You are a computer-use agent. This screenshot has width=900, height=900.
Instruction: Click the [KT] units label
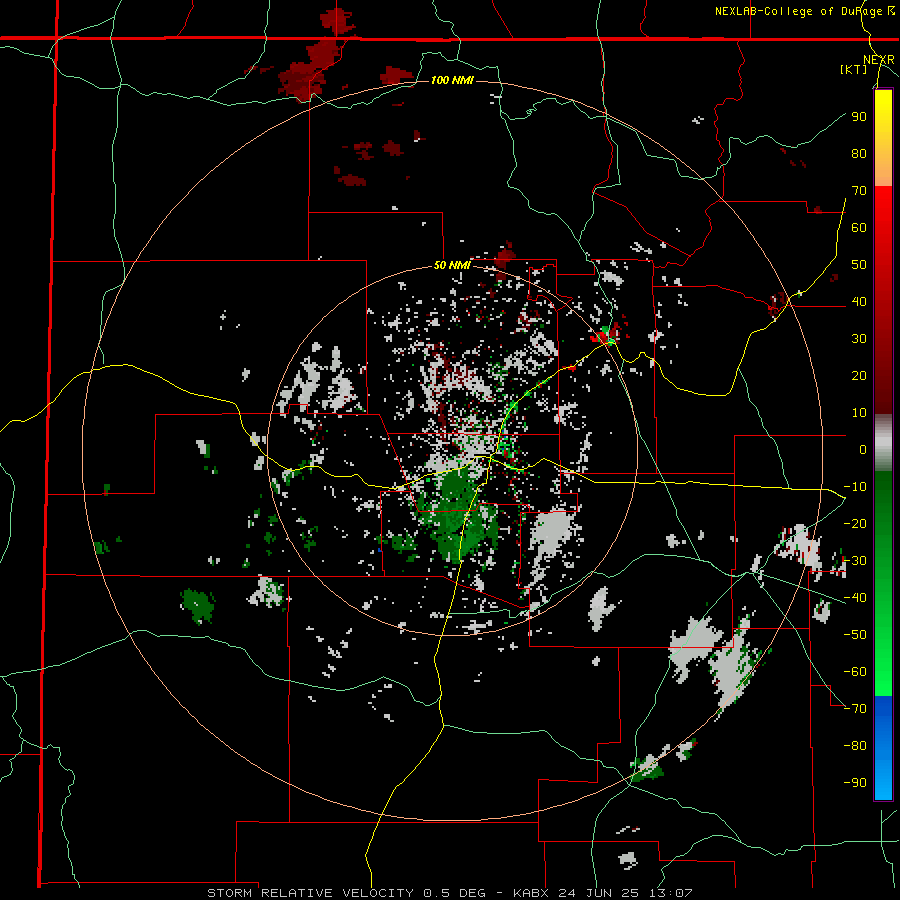[853, 69]
